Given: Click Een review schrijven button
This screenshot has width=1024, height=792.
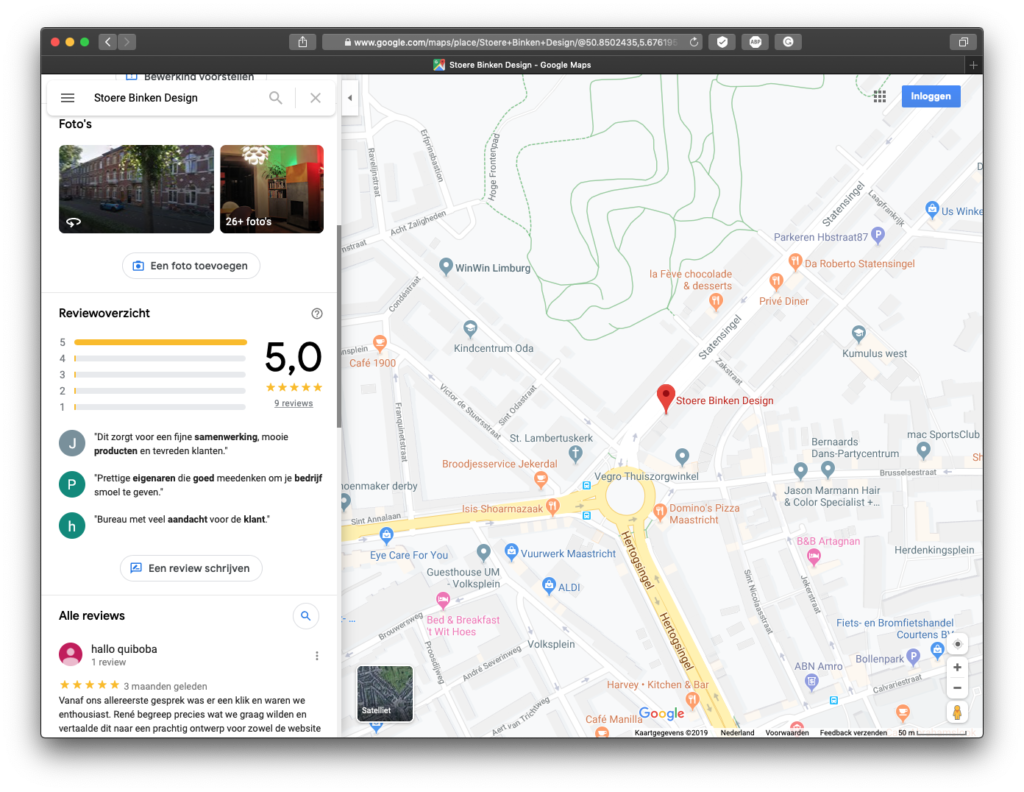Looking at the screenshot, I should coord(191,568).
